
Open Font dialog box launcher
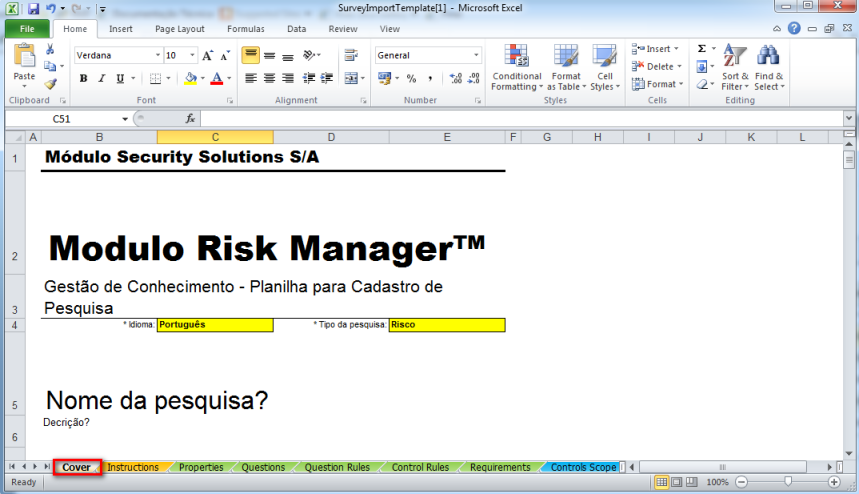[x=230, y=101]
